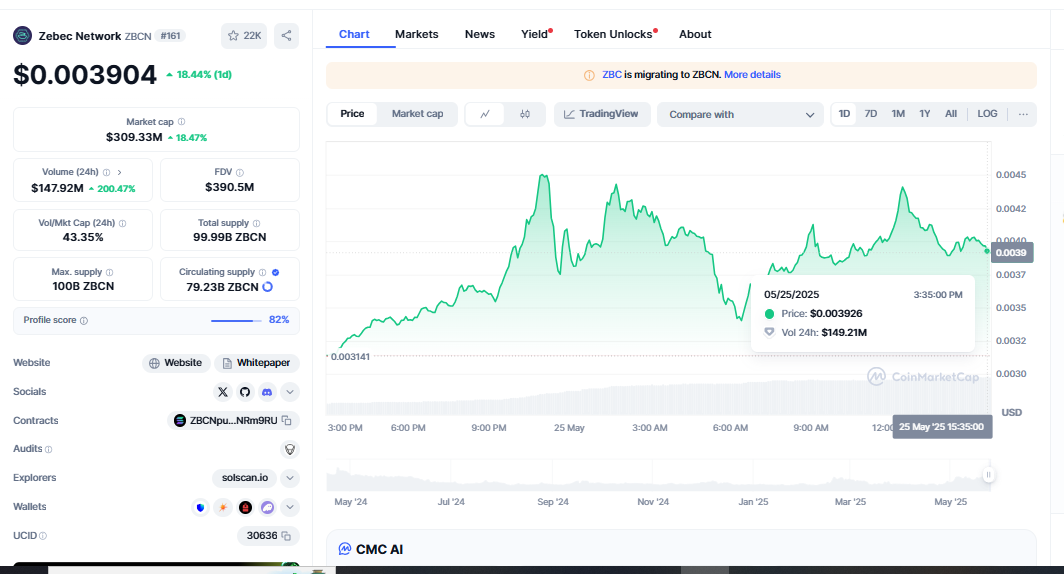Copy the ZBCNpu...NRm9RU contract address

[x=286, y=421]
